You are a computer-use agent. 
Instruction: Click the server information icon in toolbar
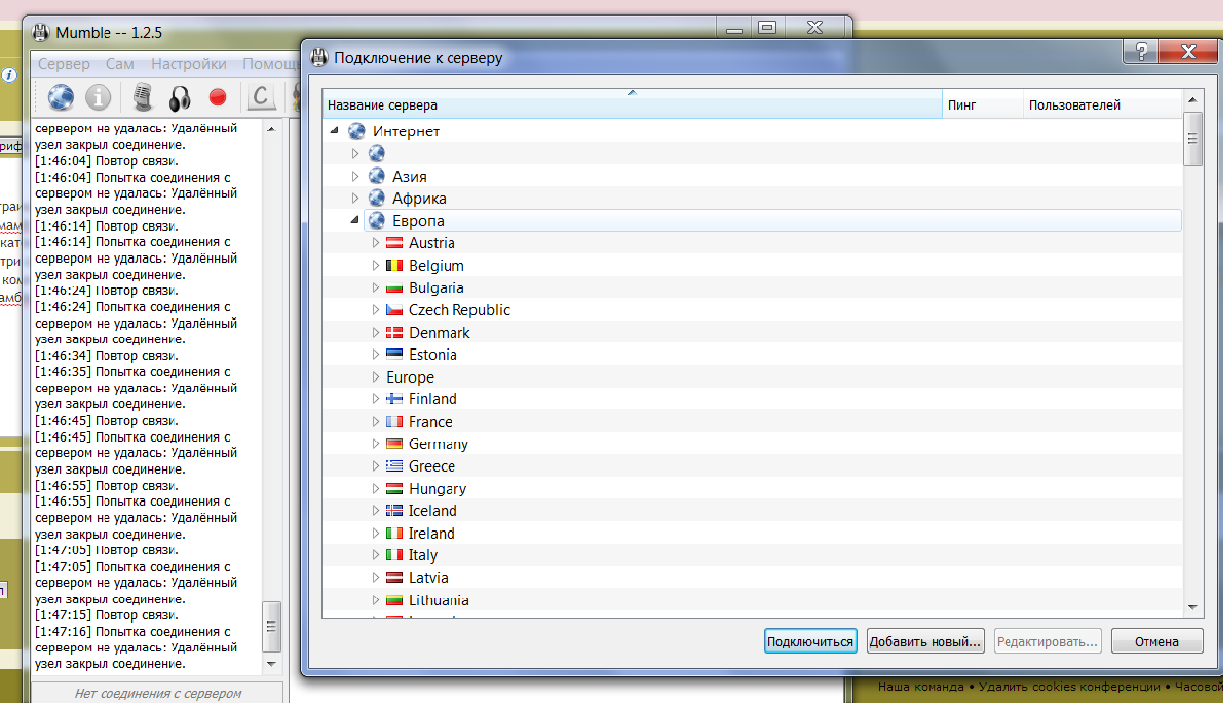click(97, 98)
